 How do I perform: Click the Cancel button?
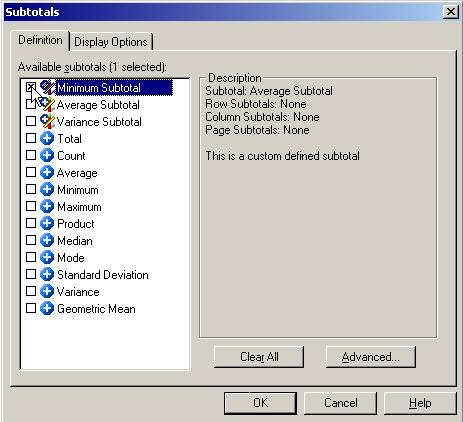341,403
